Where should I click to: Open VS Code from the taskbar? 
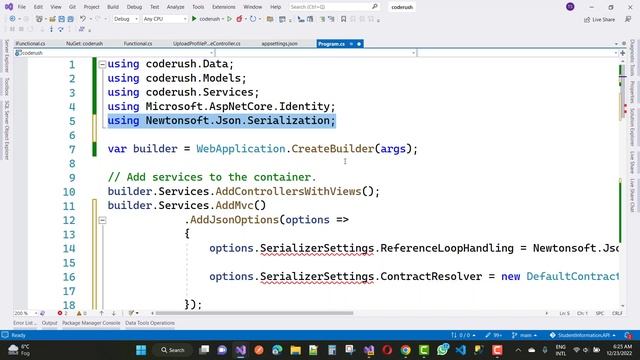[x=460, y=350]
